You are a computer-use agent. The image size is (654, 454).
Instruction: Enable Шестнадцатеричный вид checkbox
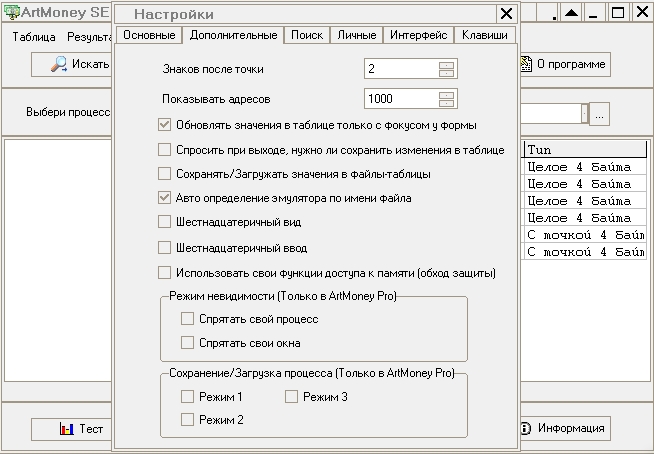point(164,222)
